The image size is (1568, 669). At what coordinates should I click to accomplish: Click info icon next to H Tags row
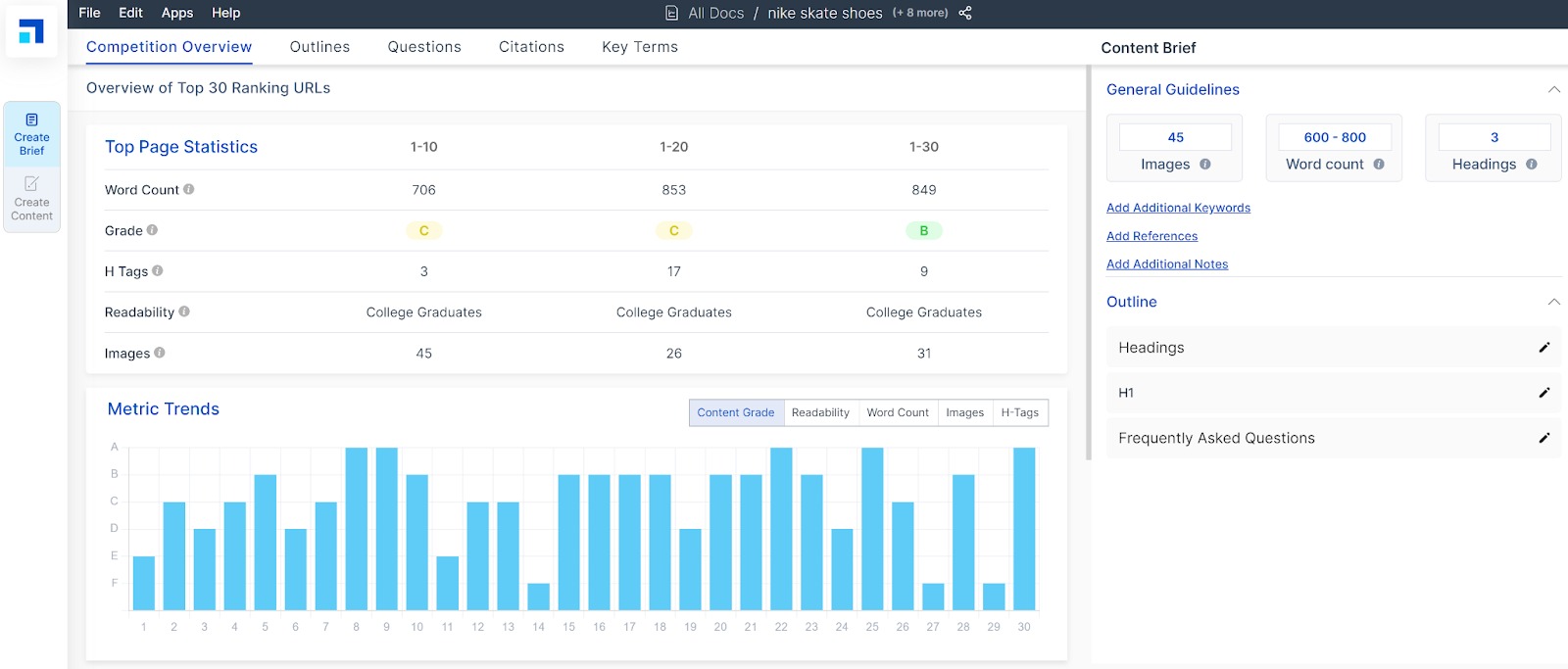pos(158,270)
